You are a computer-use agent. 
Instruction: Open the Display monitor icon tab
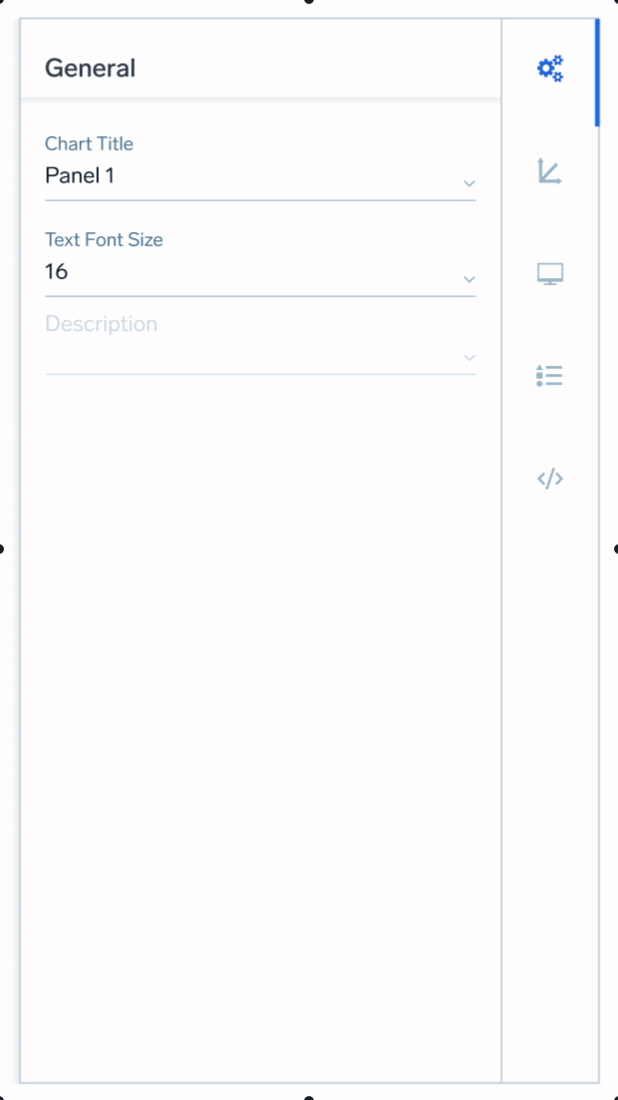point(550,274)
